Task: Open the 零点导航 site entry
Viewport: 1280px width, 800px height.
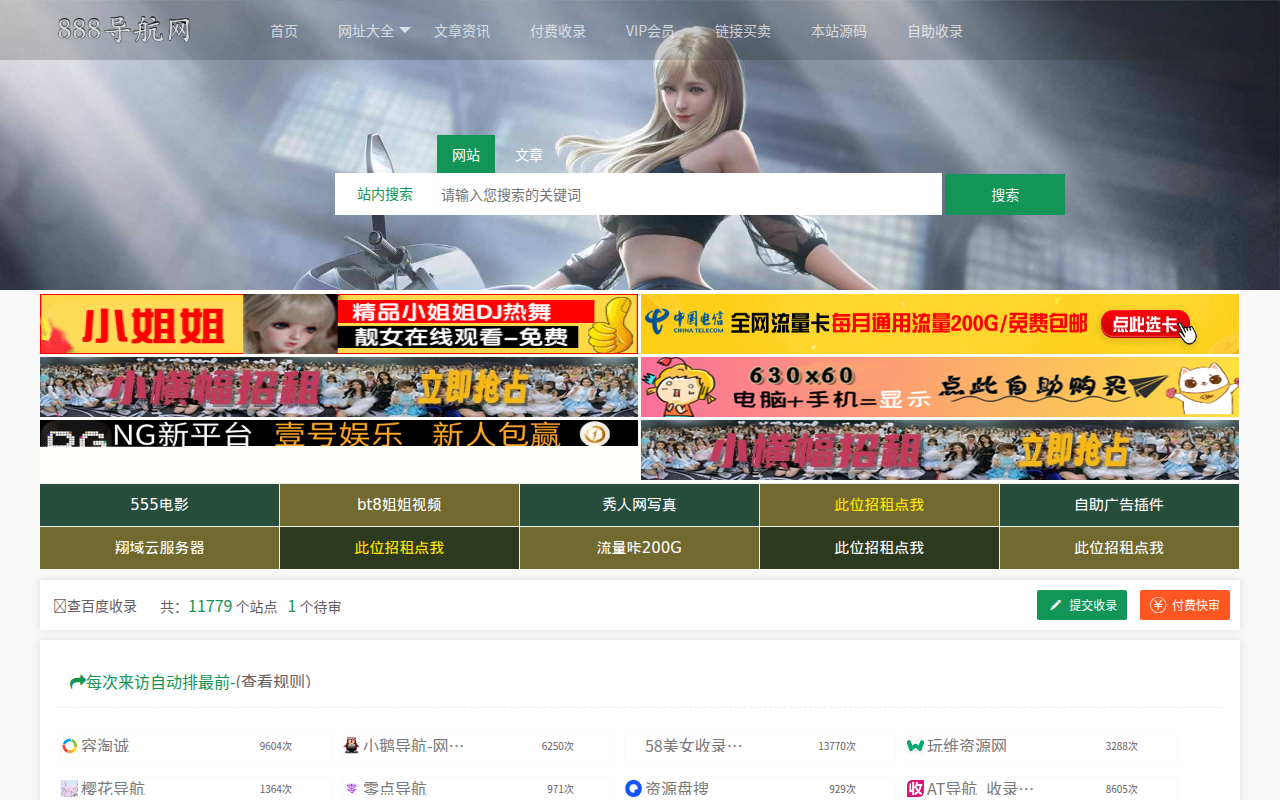Action: pyautogui.click(x=395, y=789)
